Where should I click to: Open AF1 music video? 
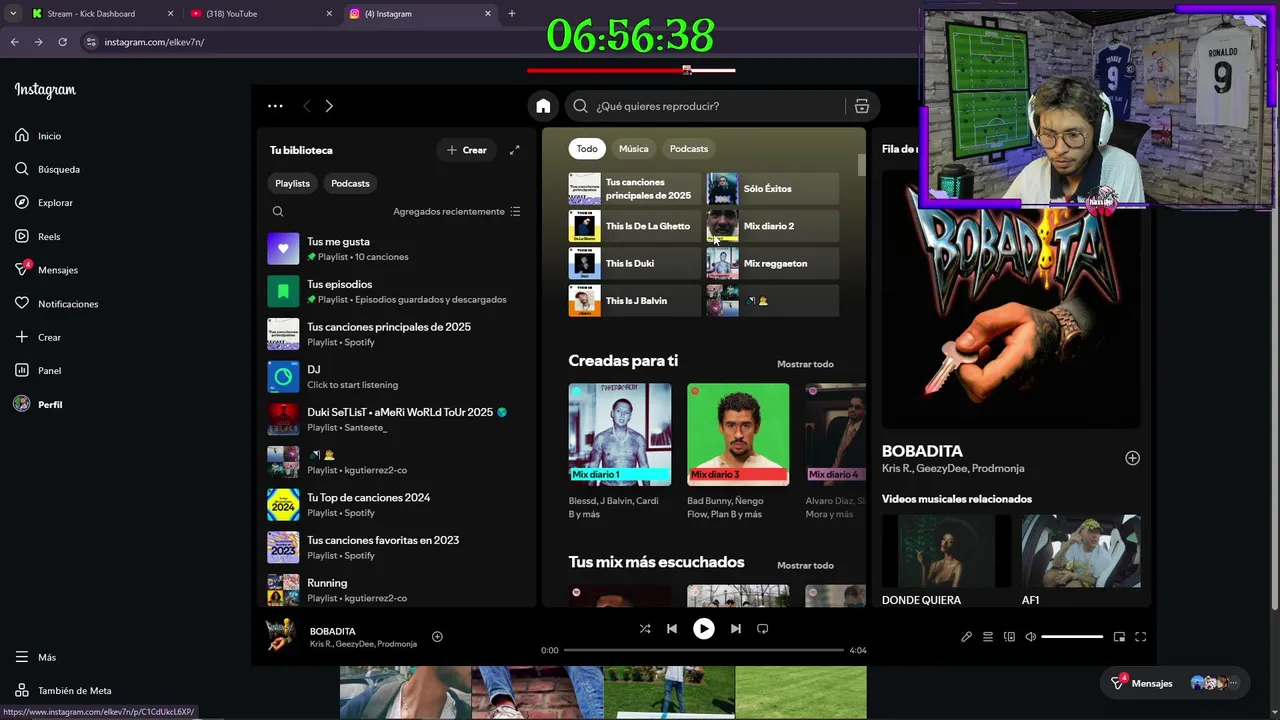(1081, 561)
